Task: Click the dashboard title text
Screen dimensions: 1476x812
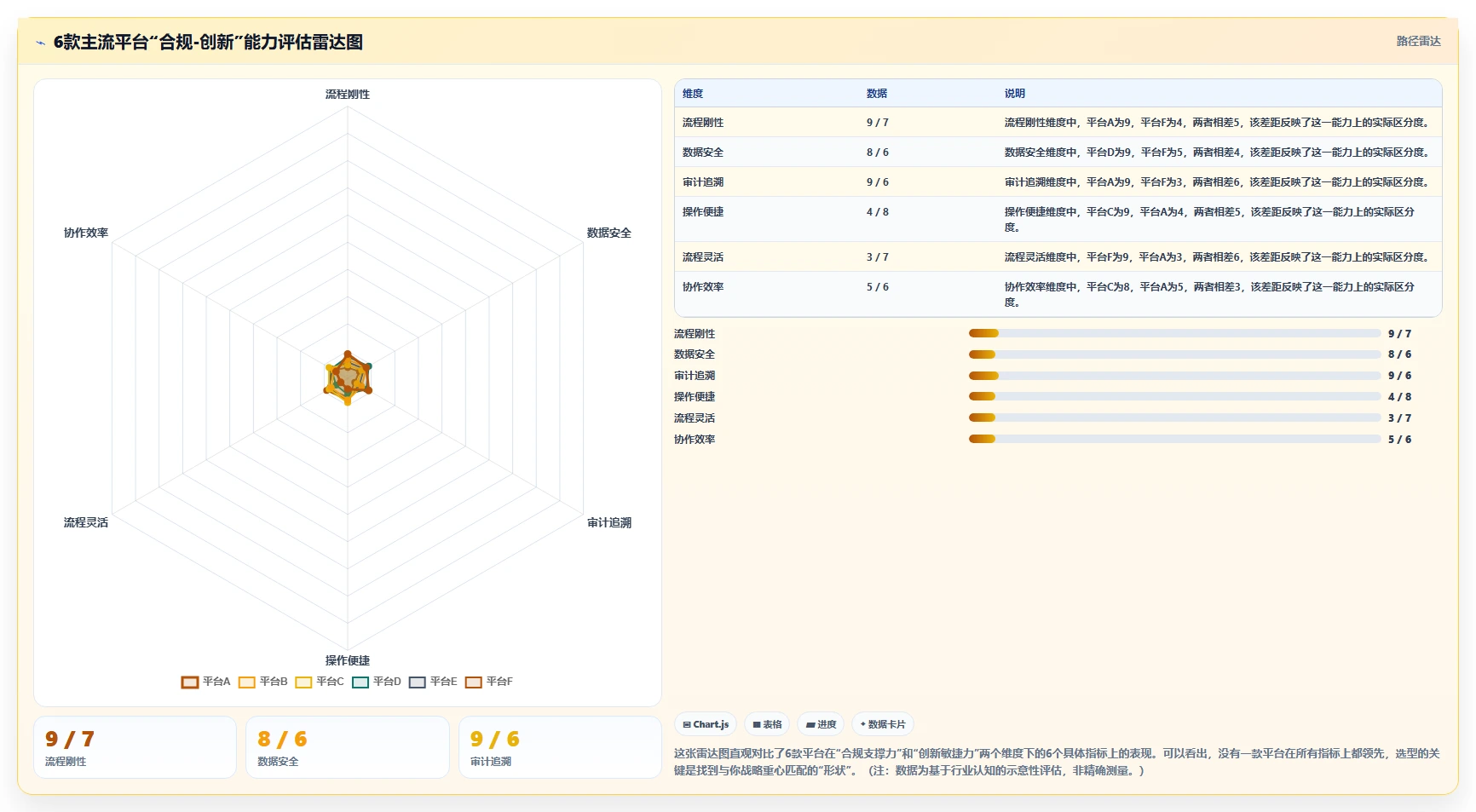Action: point(208,42)
